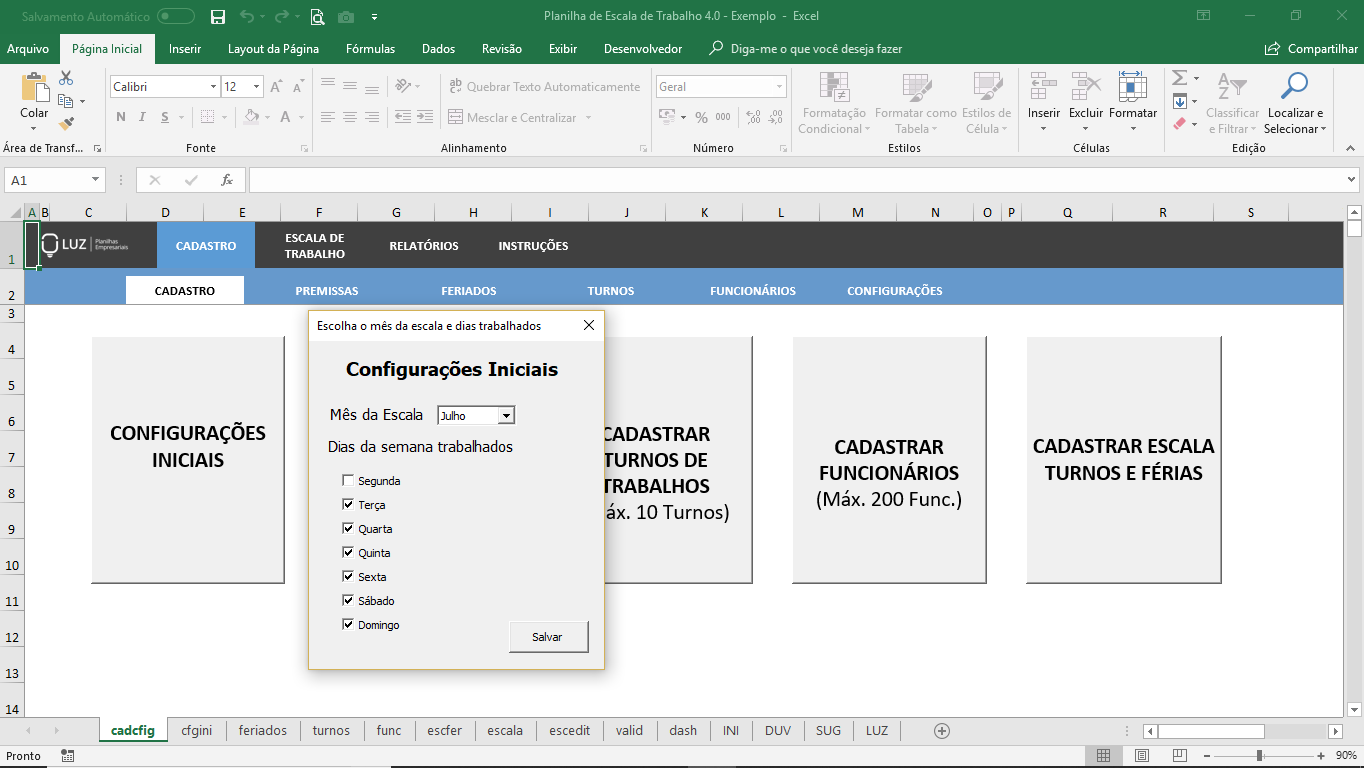Toggle the Salvamento Automático switch
This screenshot has width=1364, height=768.
[x=176, y=16]
